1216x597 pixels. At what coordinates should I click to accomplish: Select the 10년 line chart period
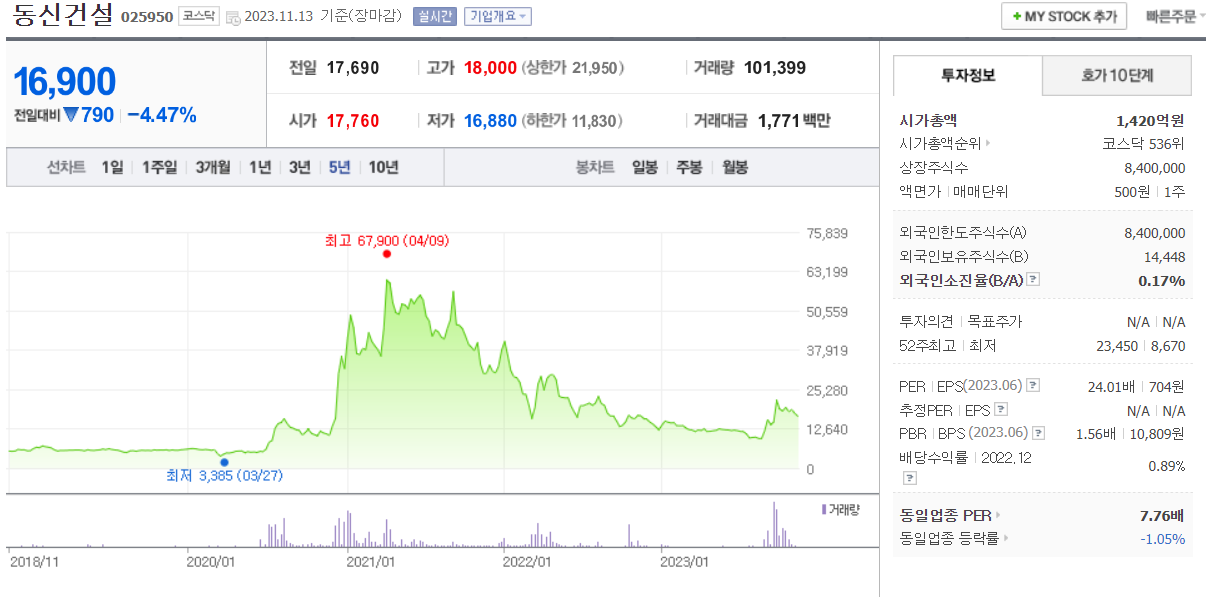pos(383,167)
